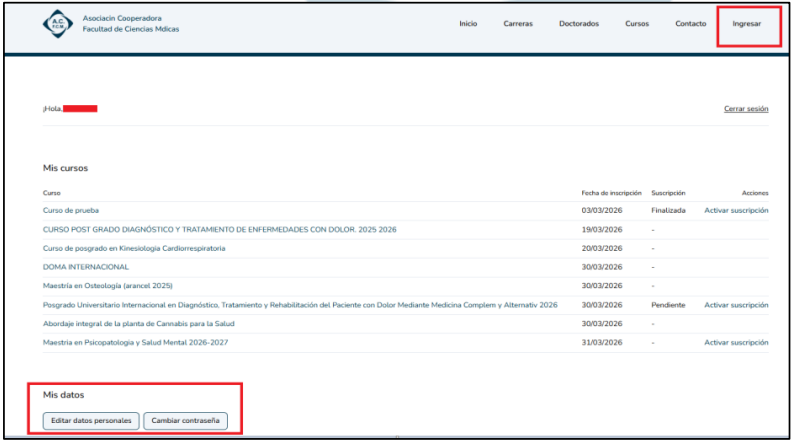The height and width of the screenshot is (443, 792).
Task: Open Kinesiología Cardiorrespiratoria postgraduate course
Action: click(x=134, y=248)
